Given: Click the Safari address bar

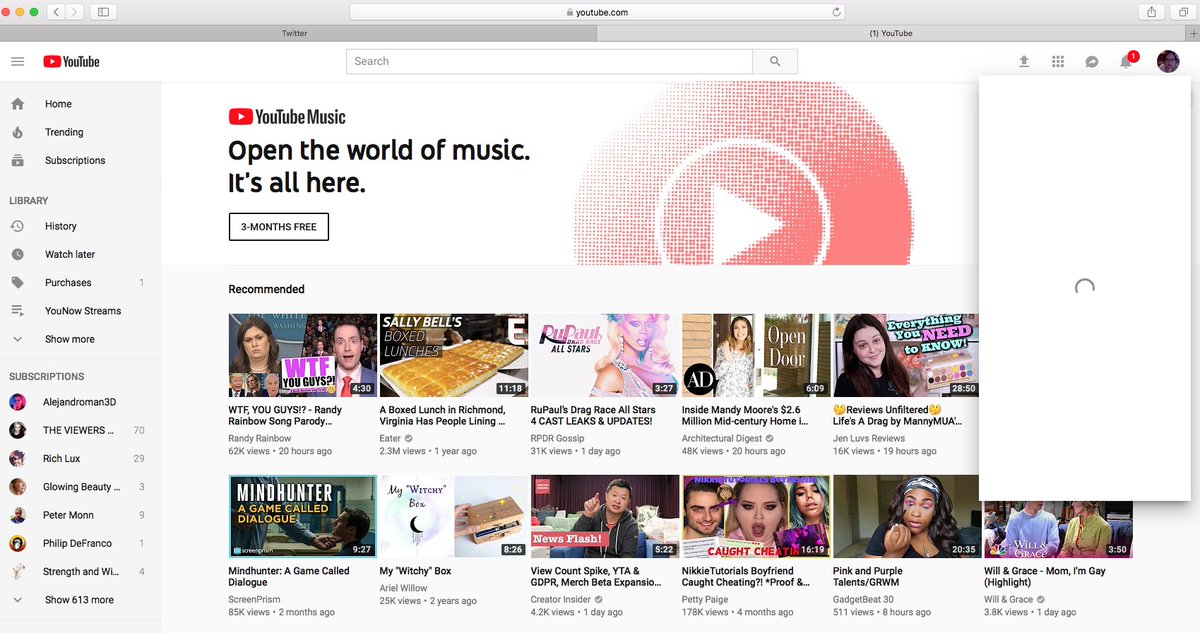Looking at the screenshot, I should pos(597,12).
